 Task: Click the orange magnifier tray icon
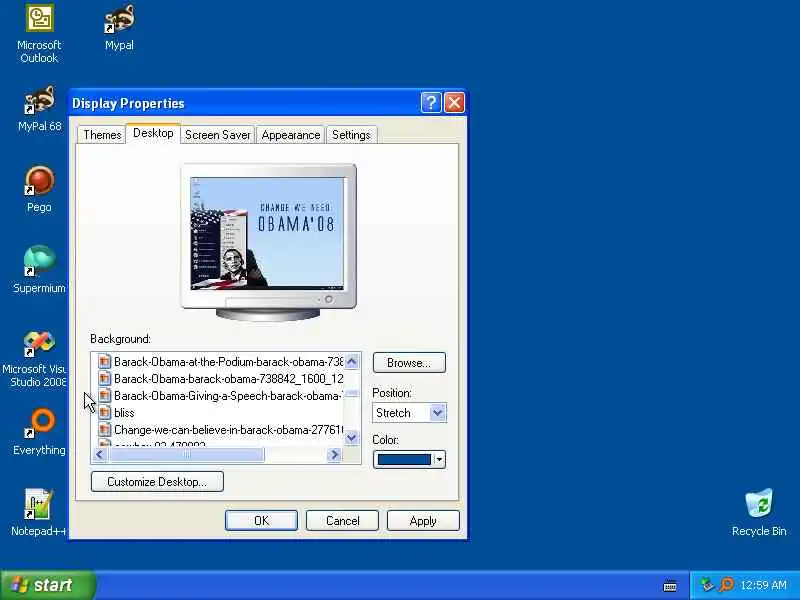click(x=726, y=585)
